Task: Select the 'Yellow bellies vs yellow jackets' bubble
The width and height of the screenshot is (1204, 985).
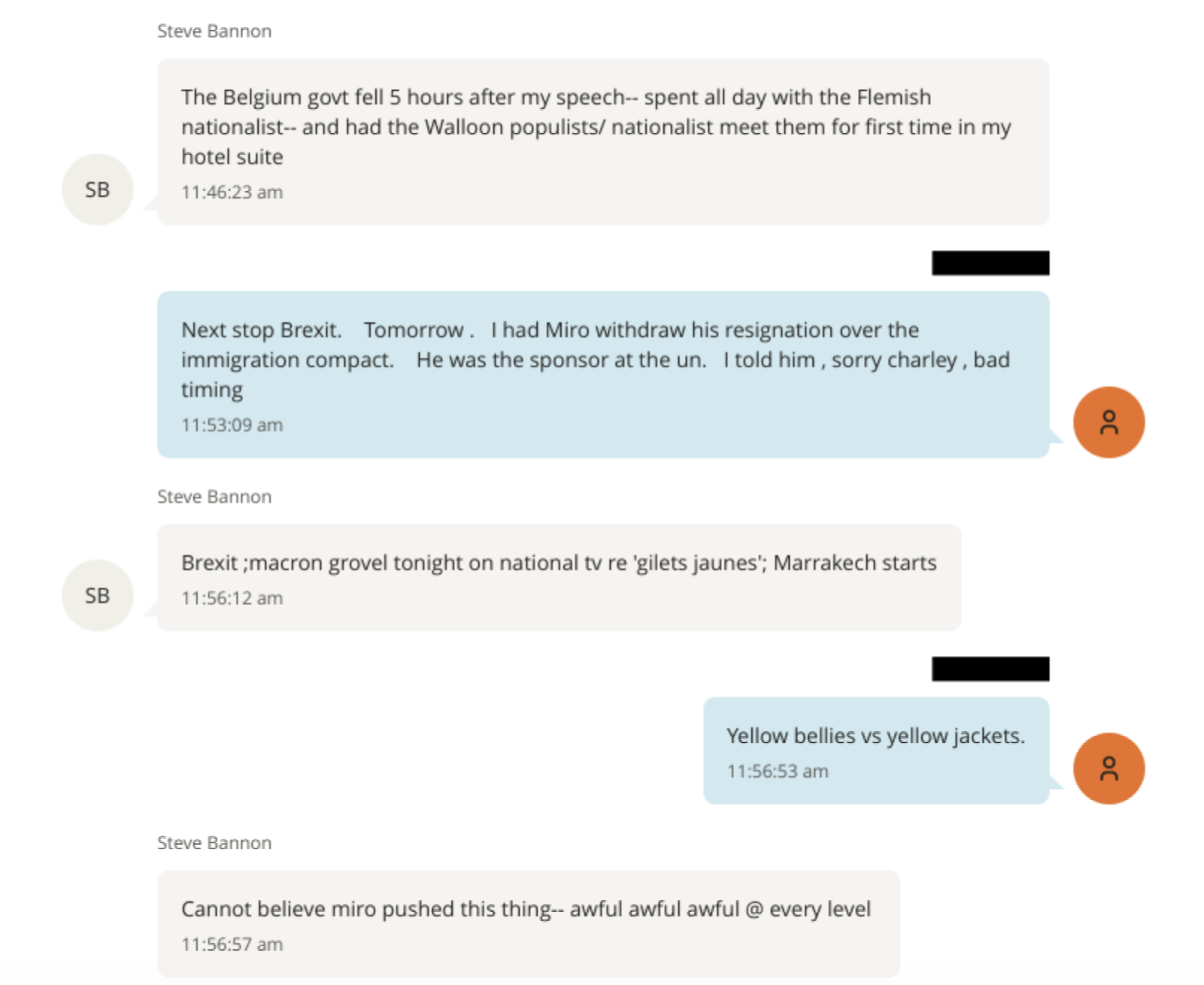Action: coord(876,751)
